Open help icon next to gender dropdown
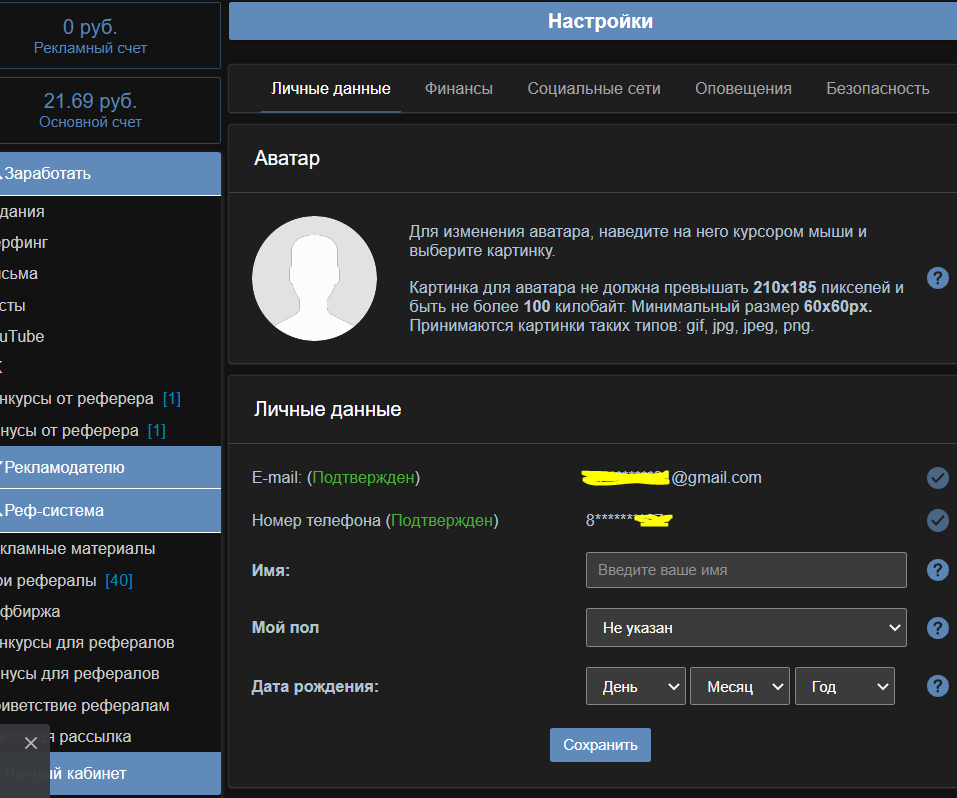Viewport: 957px width, 798px height. click(x=937, y=628)
